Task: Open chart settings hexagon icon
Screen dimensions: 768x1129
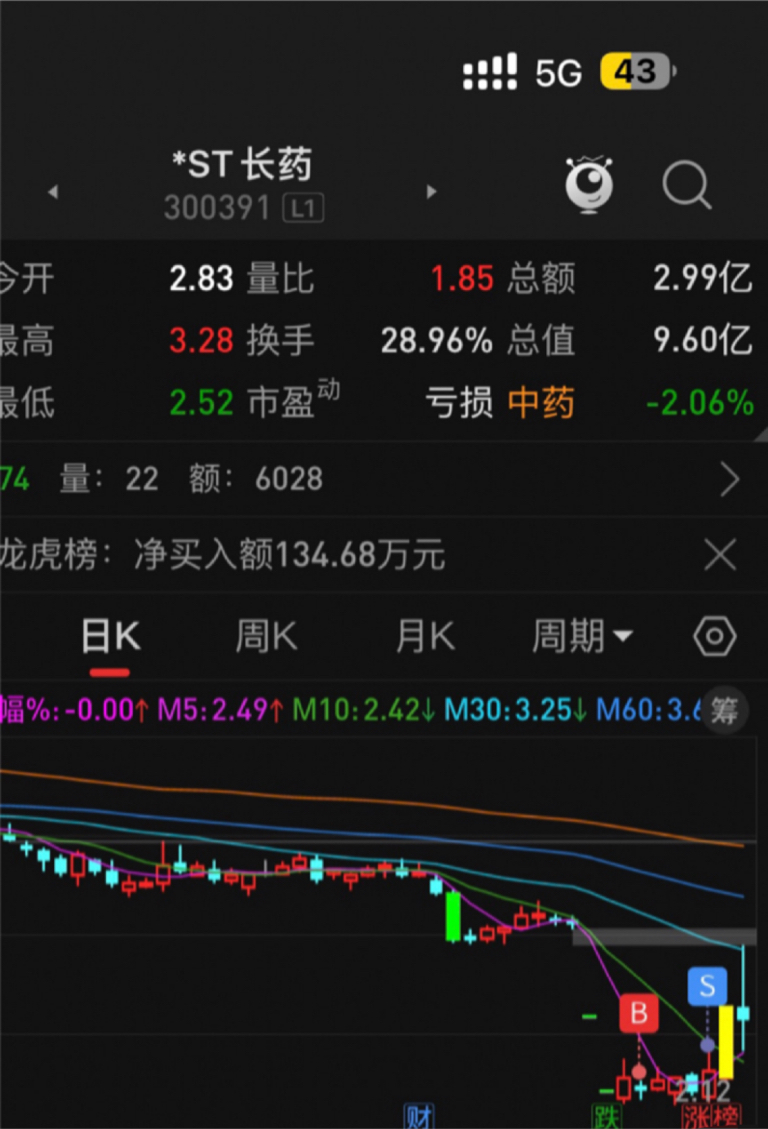Action: pos(714,637)
